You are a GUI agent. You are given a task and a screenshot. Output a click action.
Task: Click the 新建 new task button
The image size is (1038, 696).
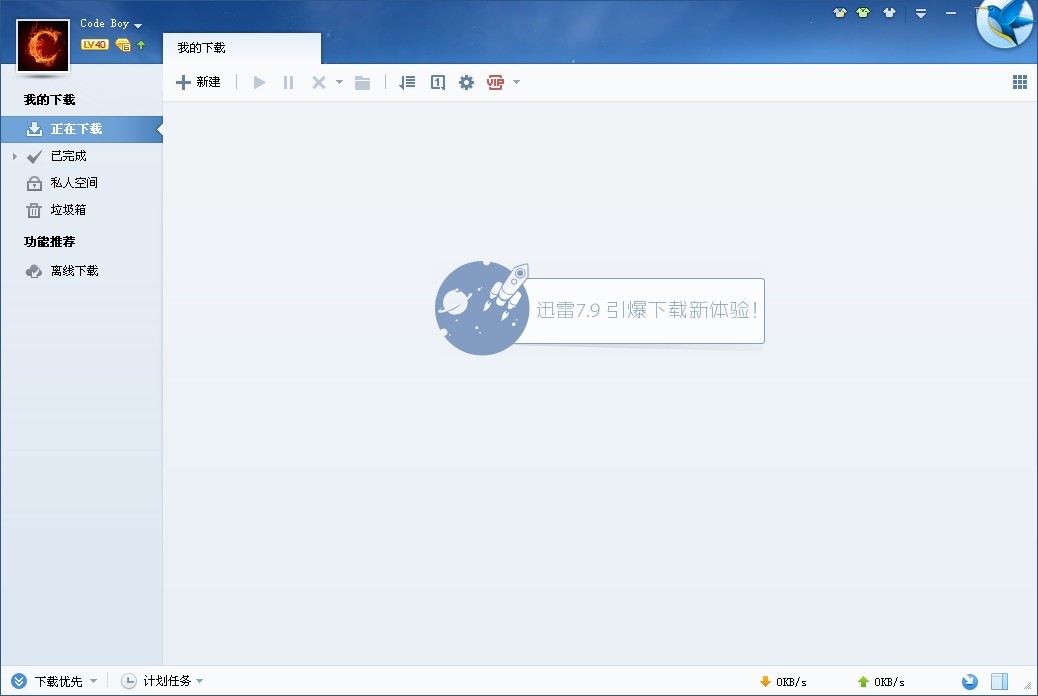coord(198,82)
